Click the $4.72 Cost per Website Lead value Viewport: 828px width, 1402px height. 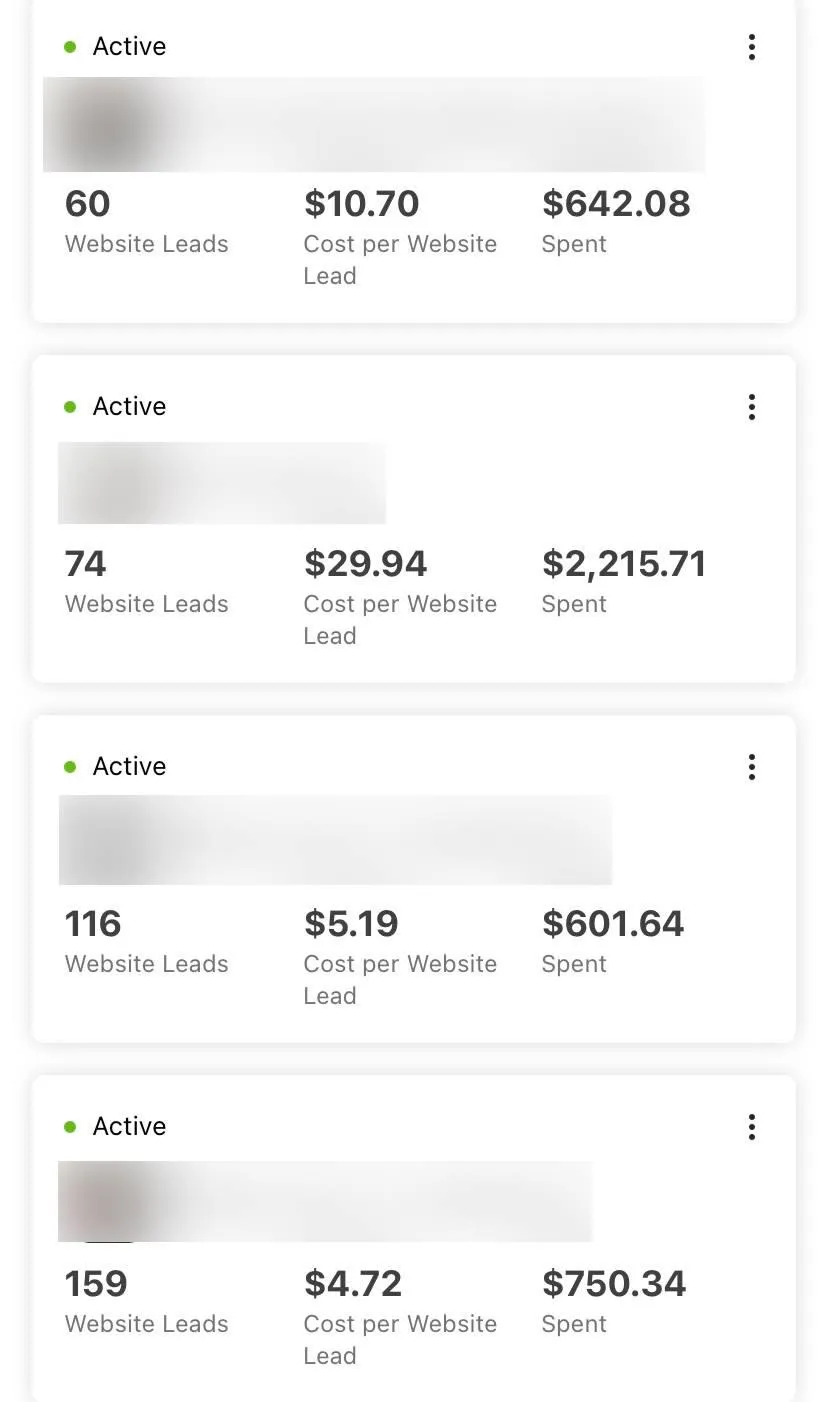pyautogui.click(x=353, y=1284)
